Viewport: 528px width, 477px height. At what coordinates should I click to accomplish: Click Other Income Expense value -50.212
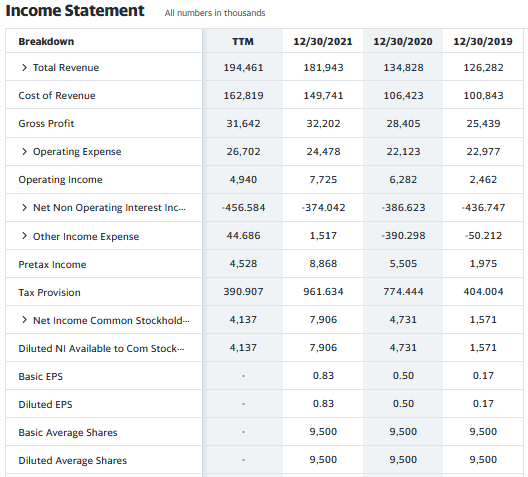click(x=483, y=235)
